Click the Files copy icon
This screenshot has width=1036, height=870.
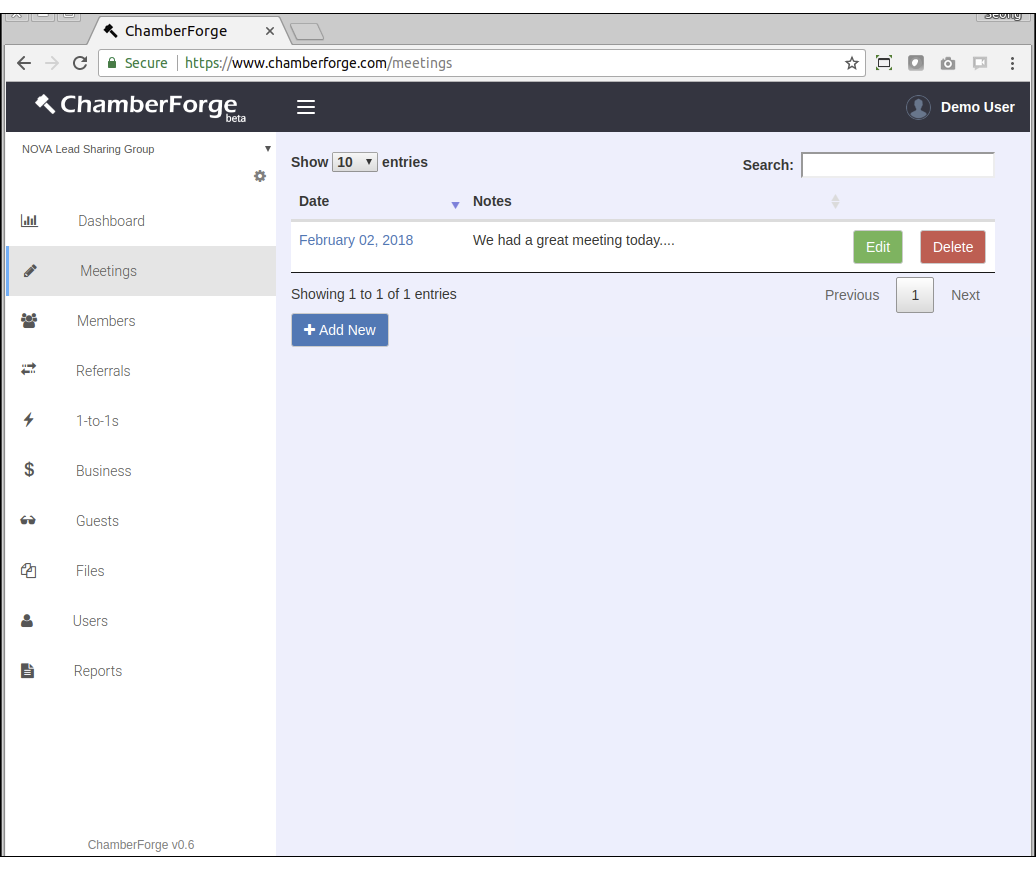pos(29,571)
